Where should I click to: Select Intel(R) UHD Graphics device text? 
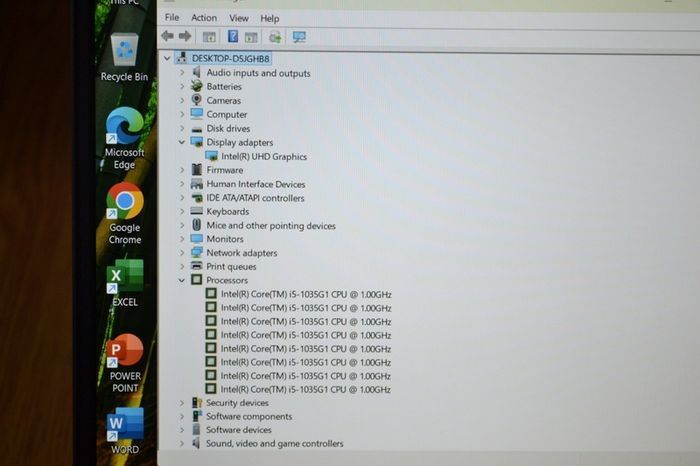pyautogui.click(x=264, y=157)
